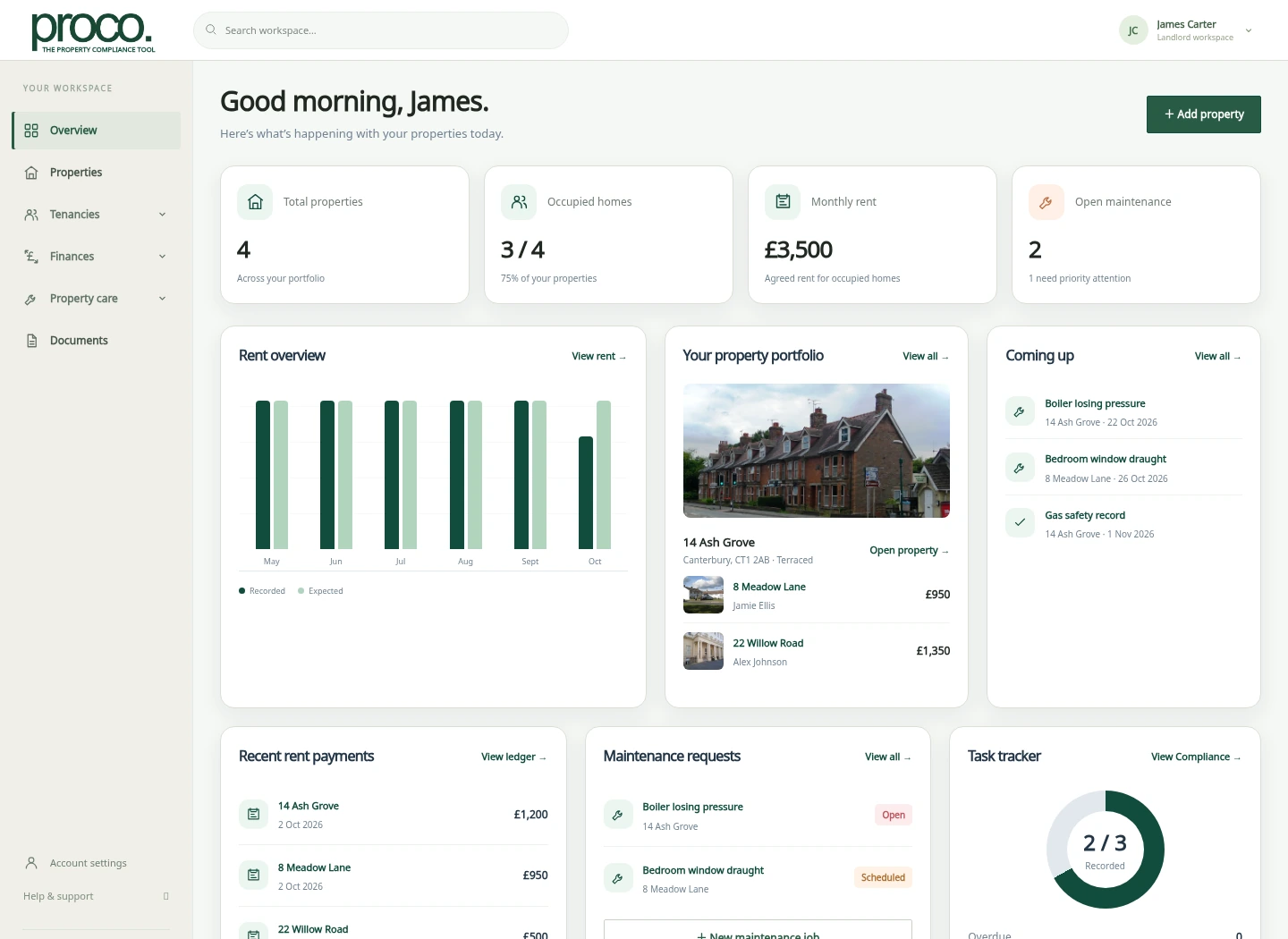Screen dimensions: 1288x939
Task: Click wrench icon beside Boiler losing pressure in Coming up
Action: pyautogui.click(x=1020, y=411)
